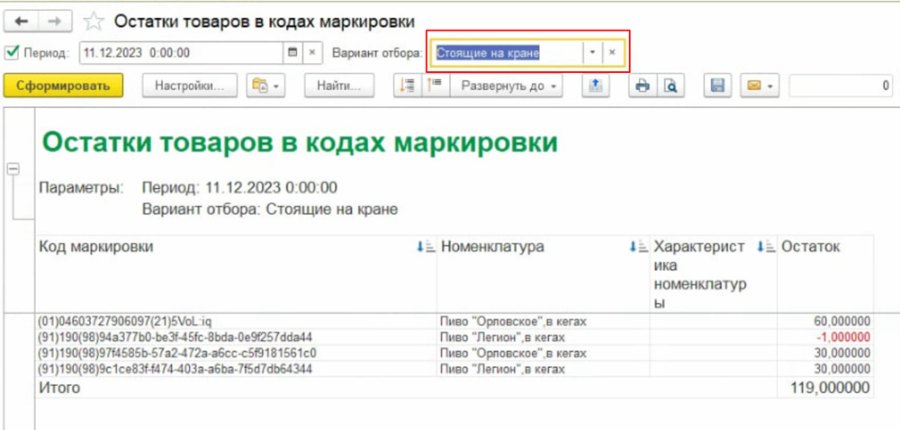This screenshot has height=430, width=900.
Task: Go forward with the right arrow button
Action: click(x=55, y=21)
